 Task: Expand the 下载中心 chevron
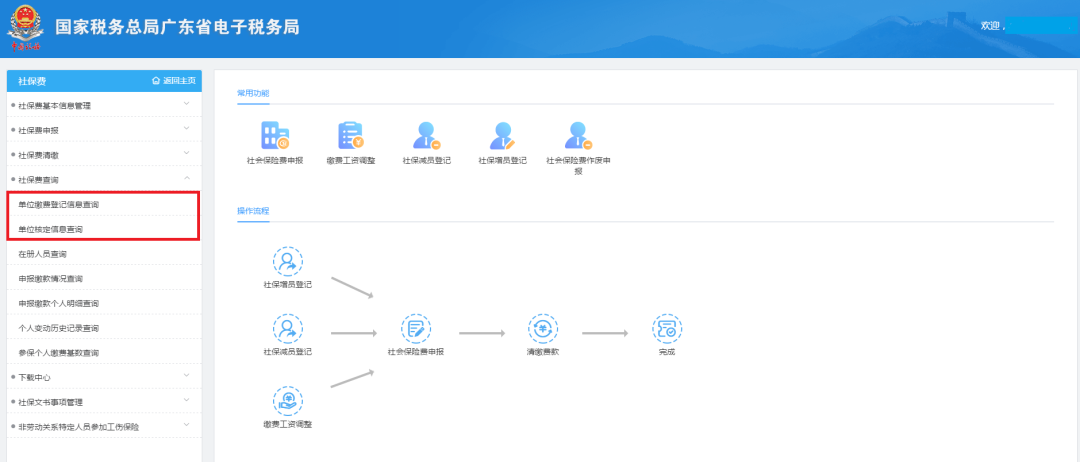point(186,377)
